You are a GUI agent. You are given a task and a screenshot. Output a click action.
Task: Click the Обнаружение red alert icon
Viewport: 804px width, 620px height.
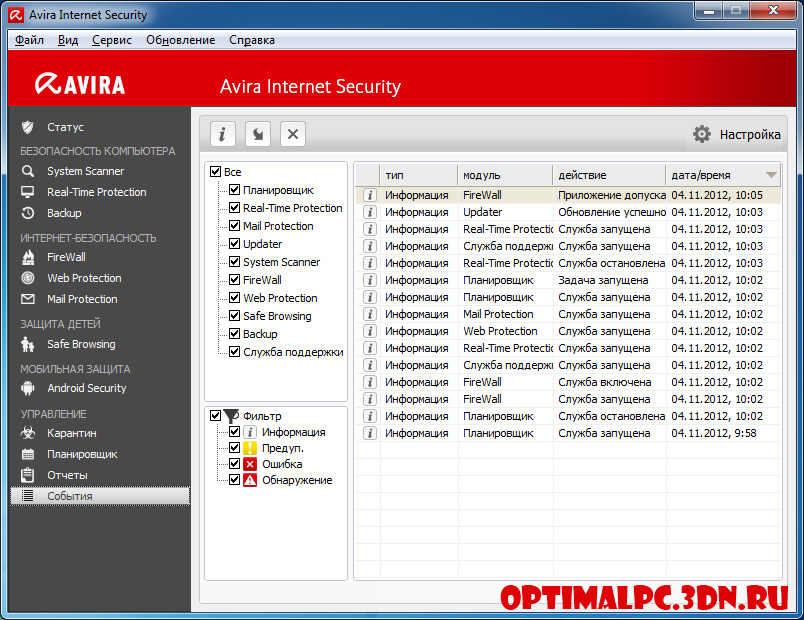[x=250, y=480]
